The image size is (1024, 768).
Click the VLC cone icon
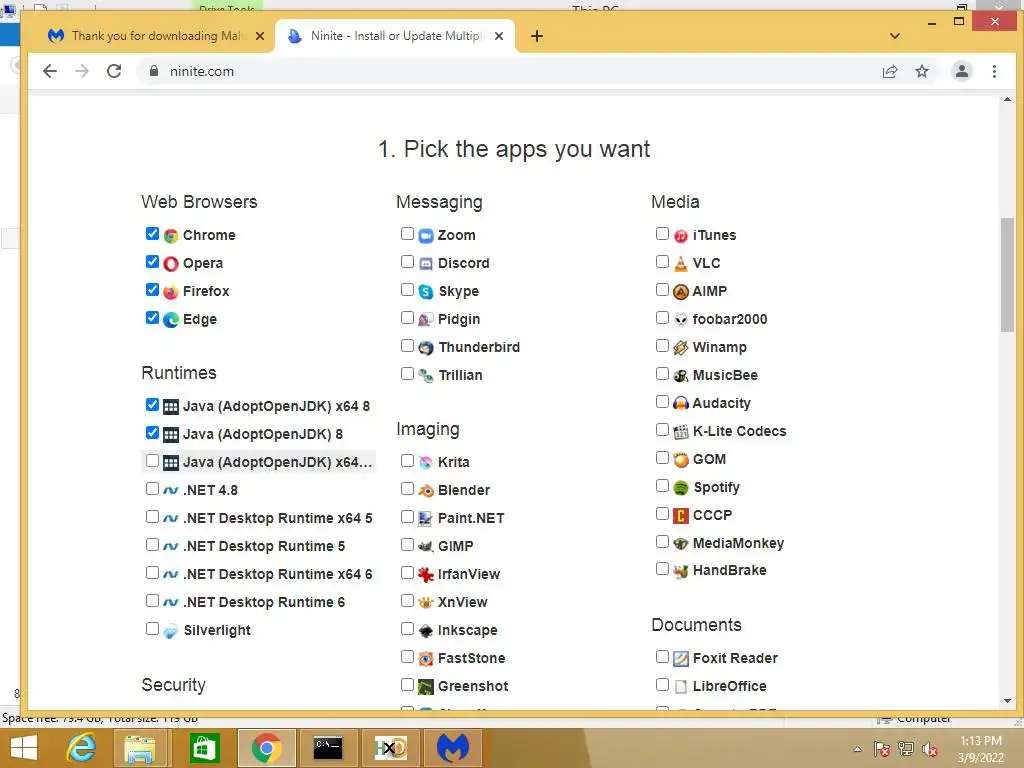point(680,264)
